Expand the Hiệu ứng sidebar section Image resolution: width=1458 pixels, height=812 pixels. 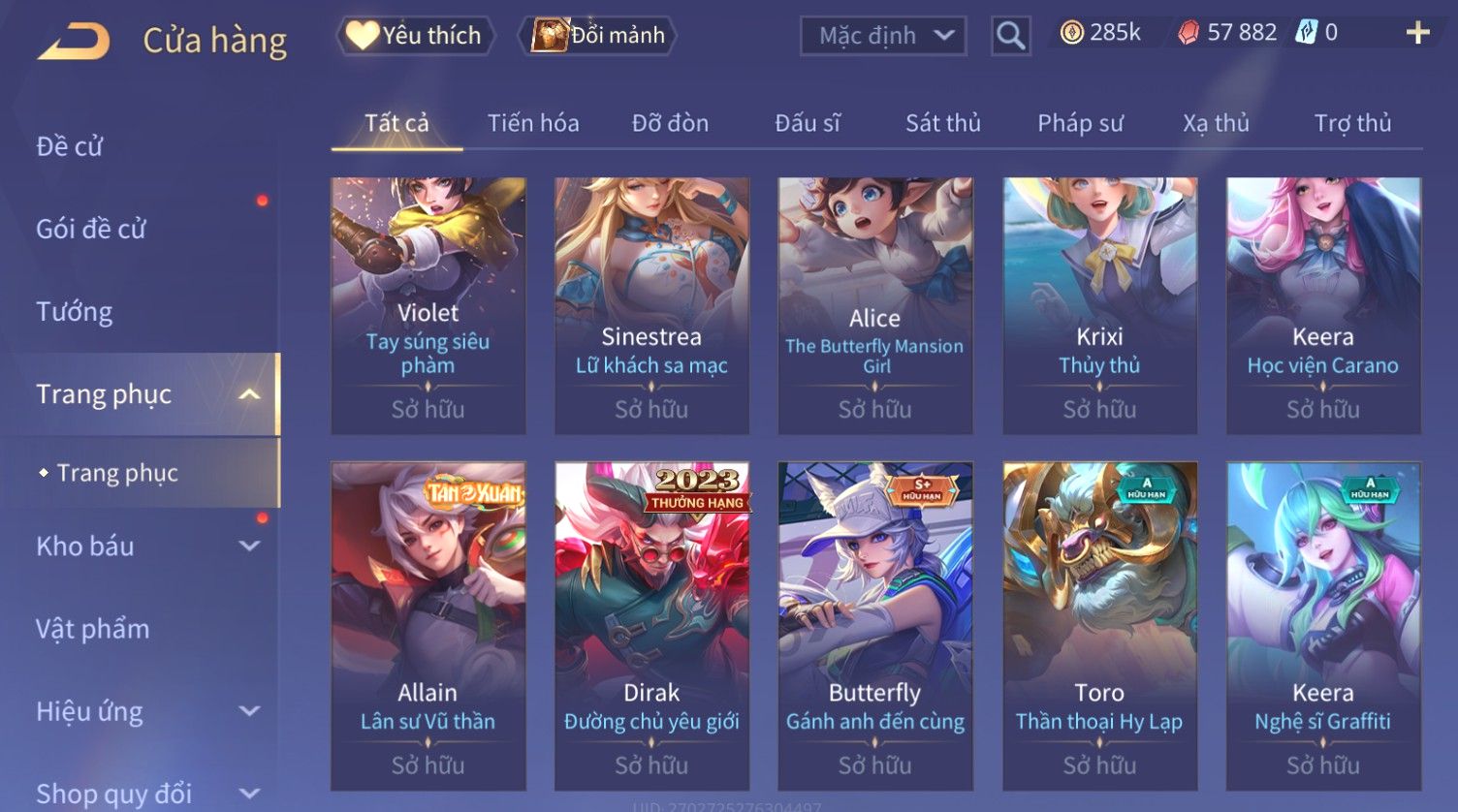pos(249,711)
